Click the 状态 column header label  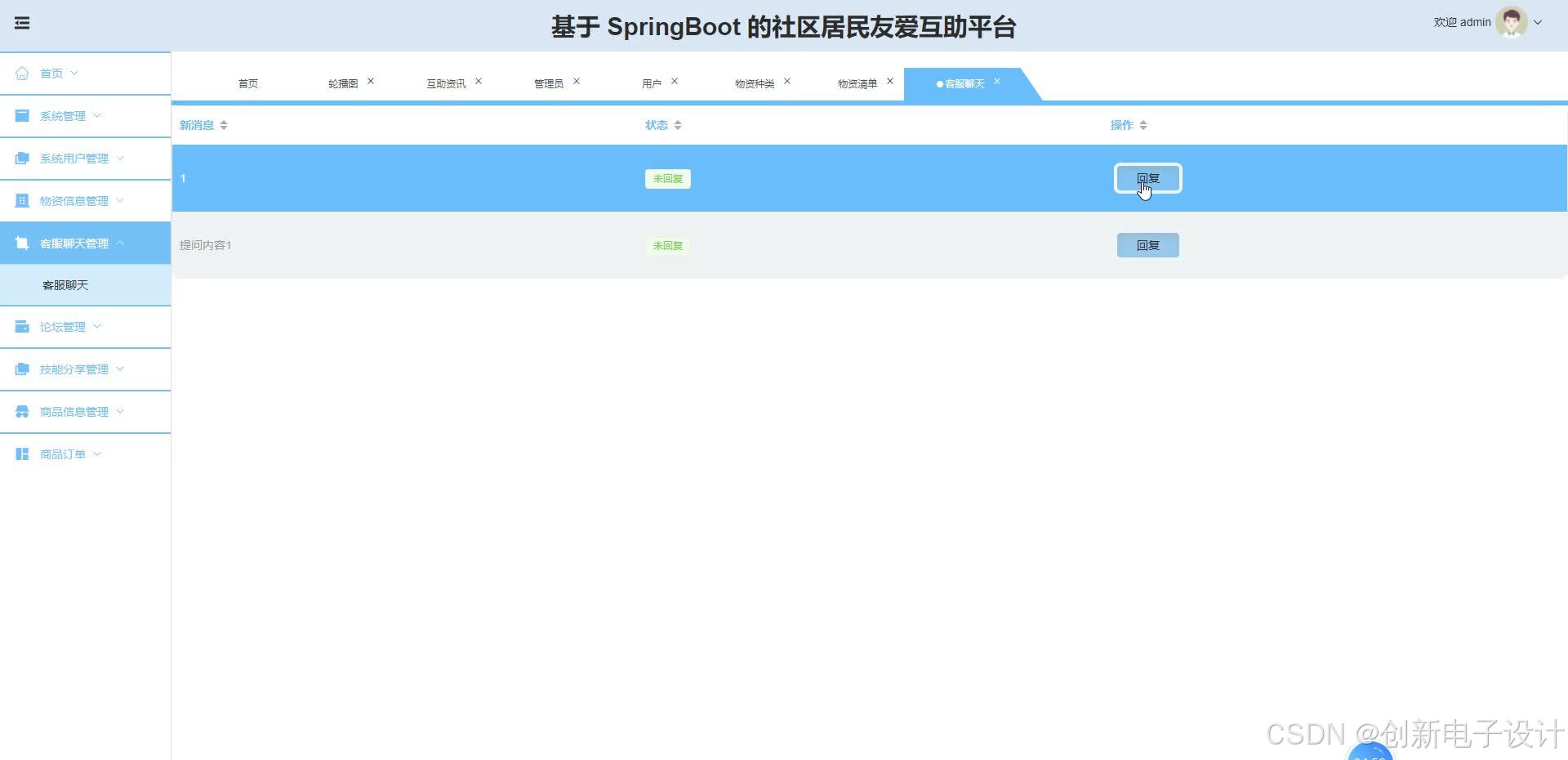point(657,125)
